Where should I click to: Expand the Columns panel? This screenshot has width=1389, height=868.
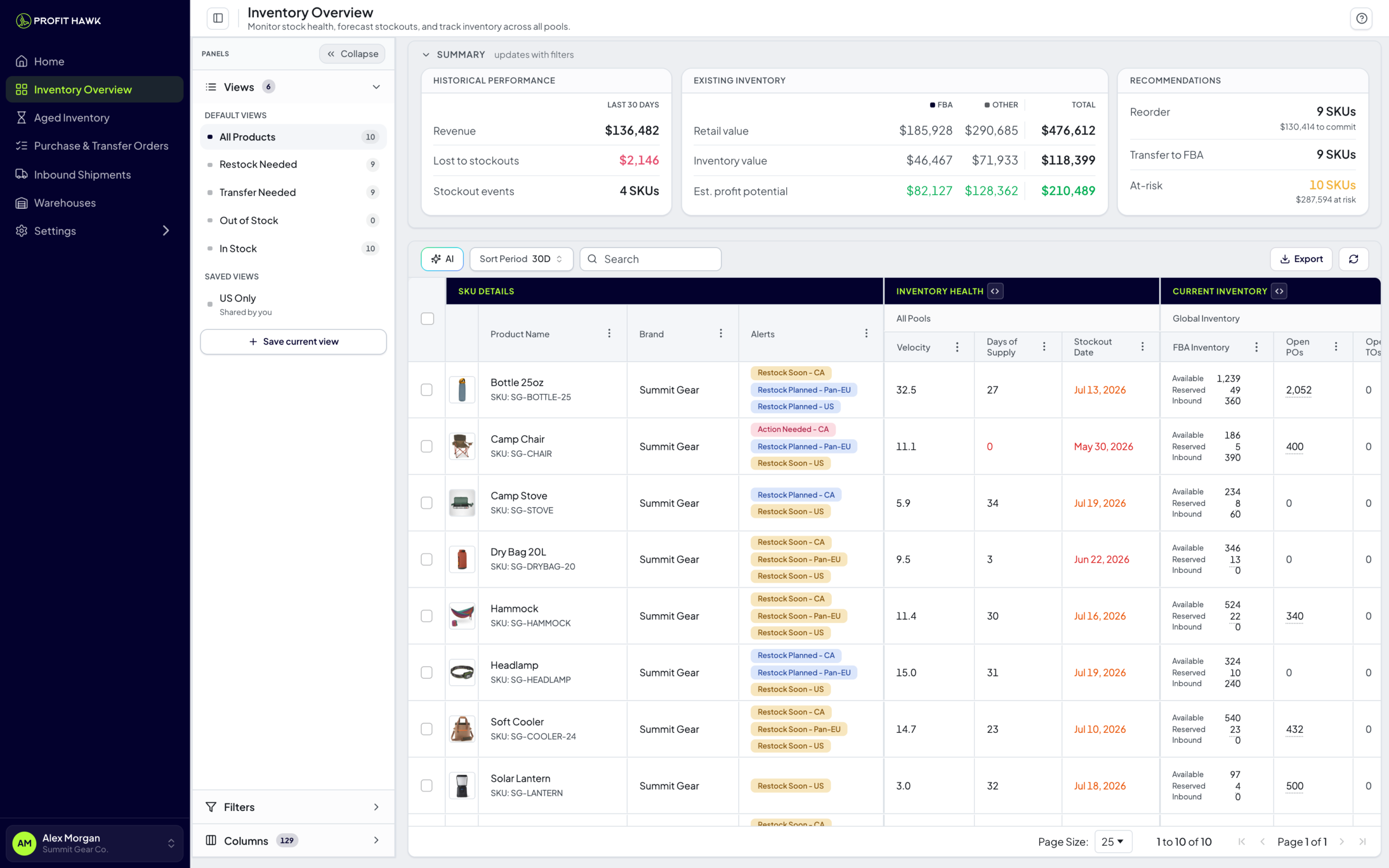point(293,840)
